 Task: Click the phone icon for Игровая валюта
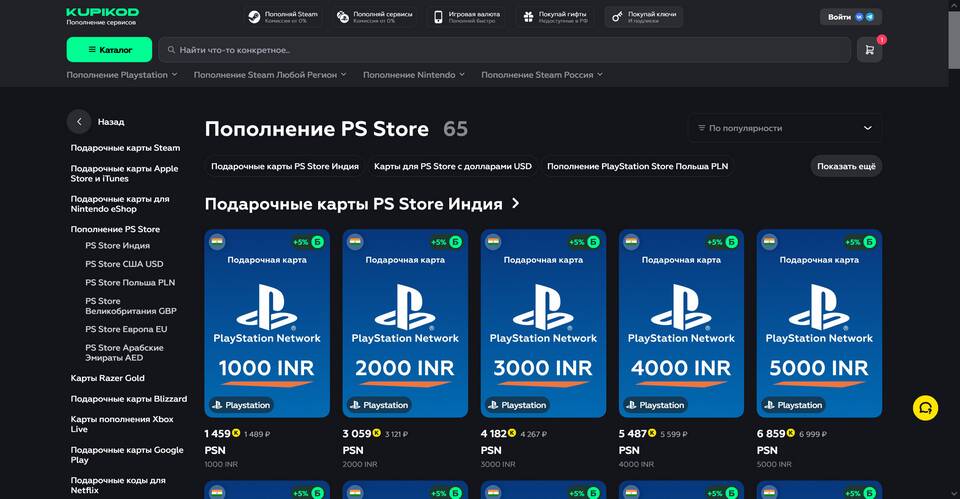click(x=438, y=17)
